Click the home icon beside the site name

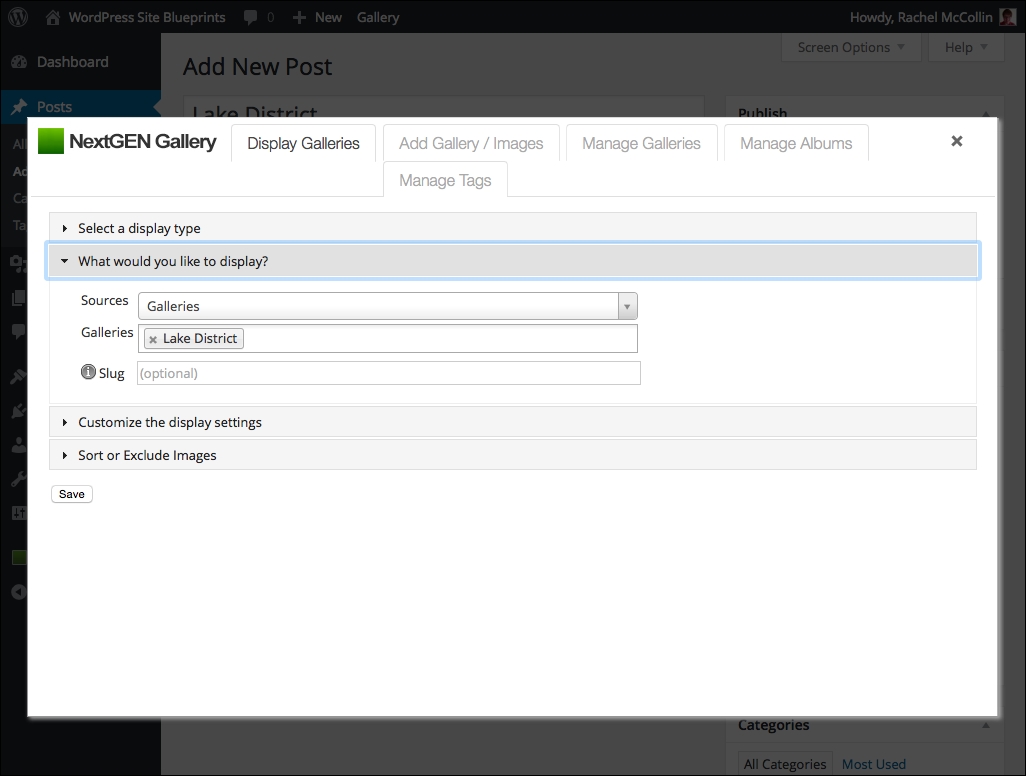53,18
